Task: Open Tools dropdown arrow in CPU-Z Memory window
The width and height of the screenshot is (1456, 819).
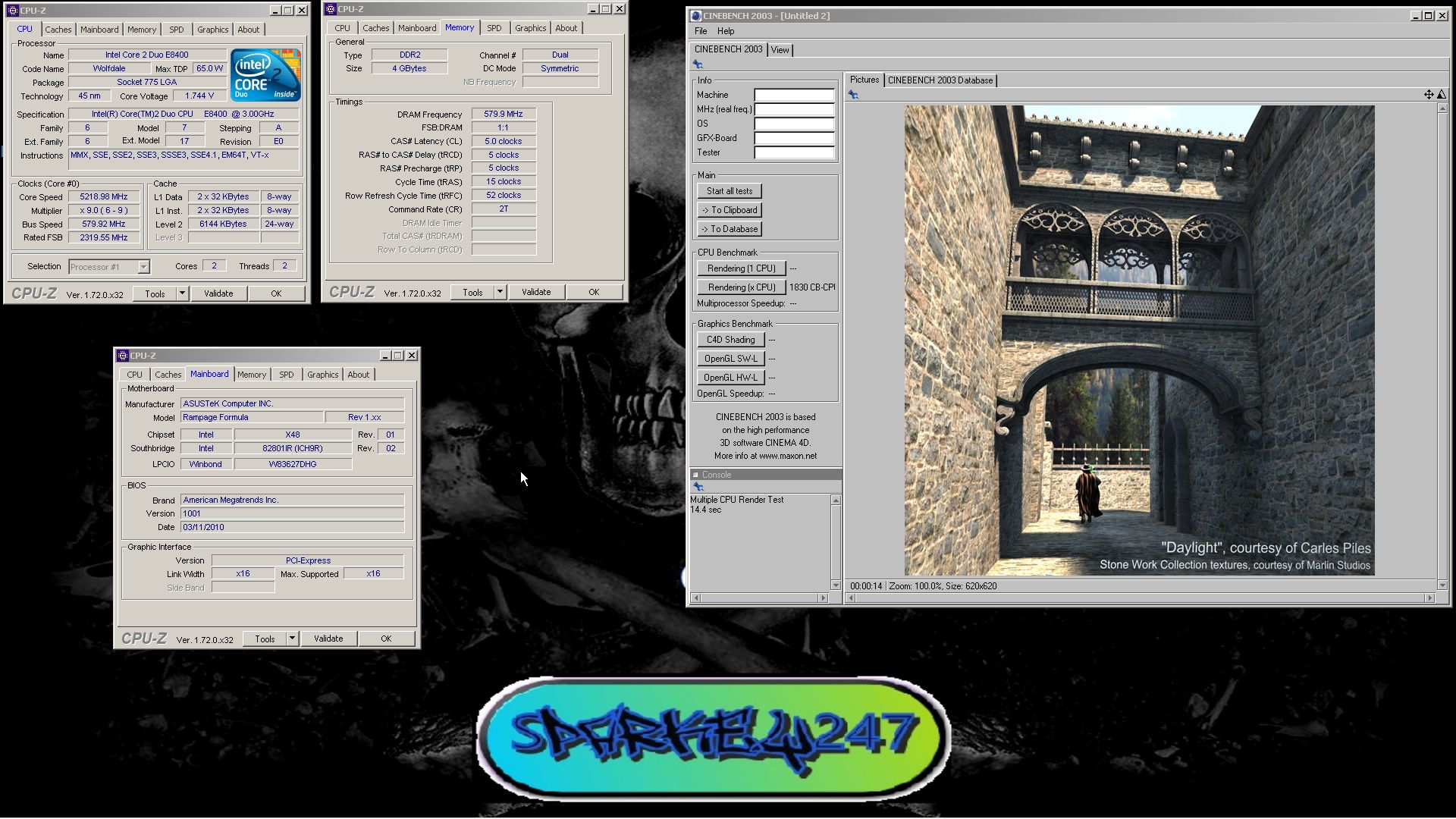Action: pos(500,292)
